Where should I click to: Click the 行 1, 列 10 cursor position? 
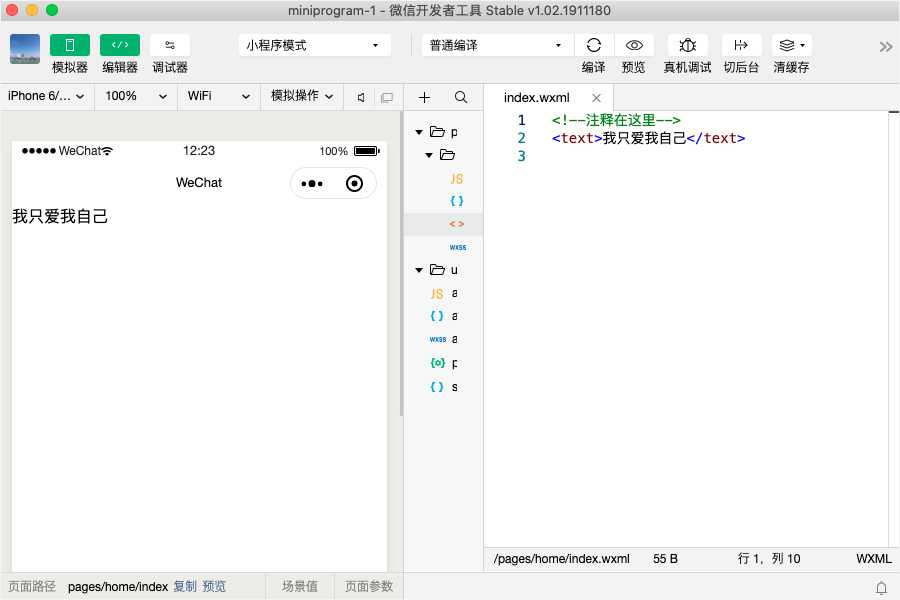769,559
